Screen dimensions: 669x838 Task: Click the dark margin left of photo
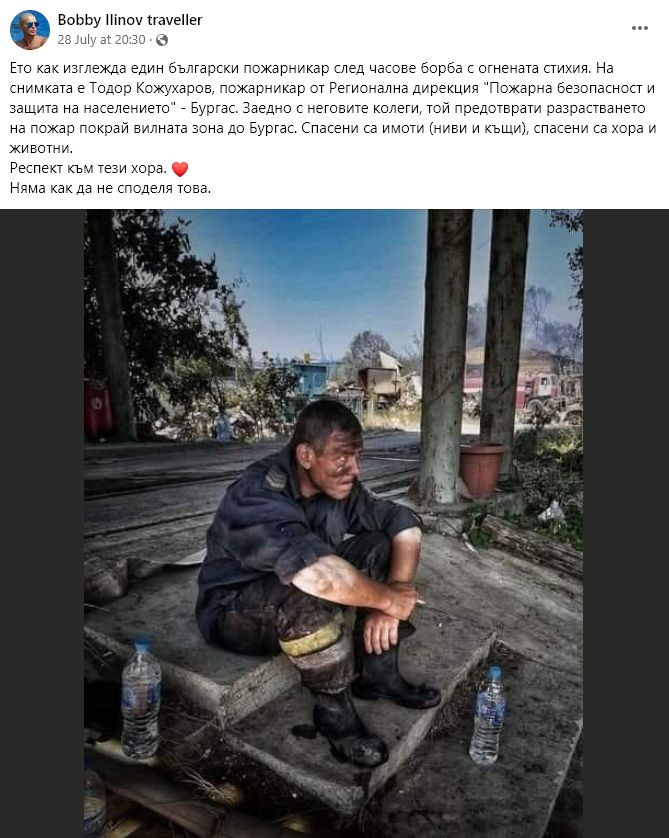coord(42,524)
